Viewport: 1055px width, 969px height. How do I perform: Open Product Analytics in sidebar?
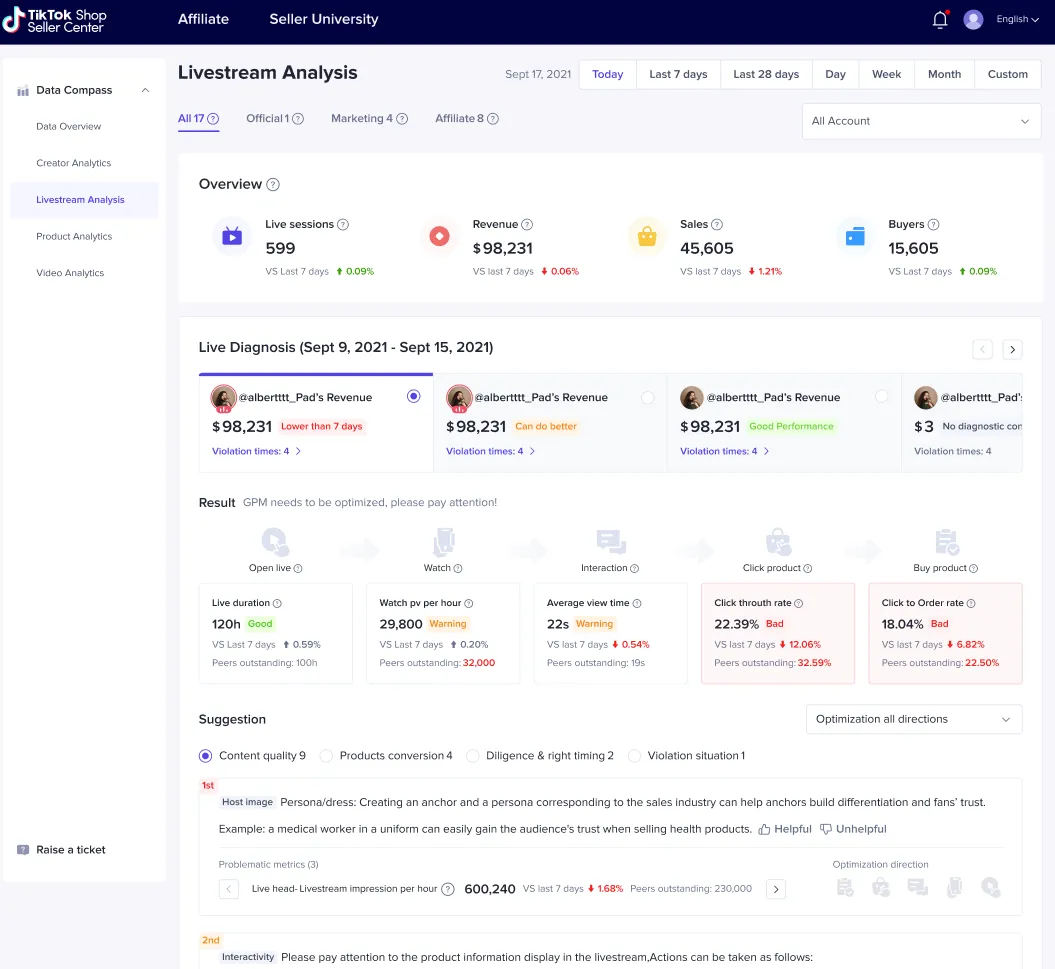coord(74,237)
